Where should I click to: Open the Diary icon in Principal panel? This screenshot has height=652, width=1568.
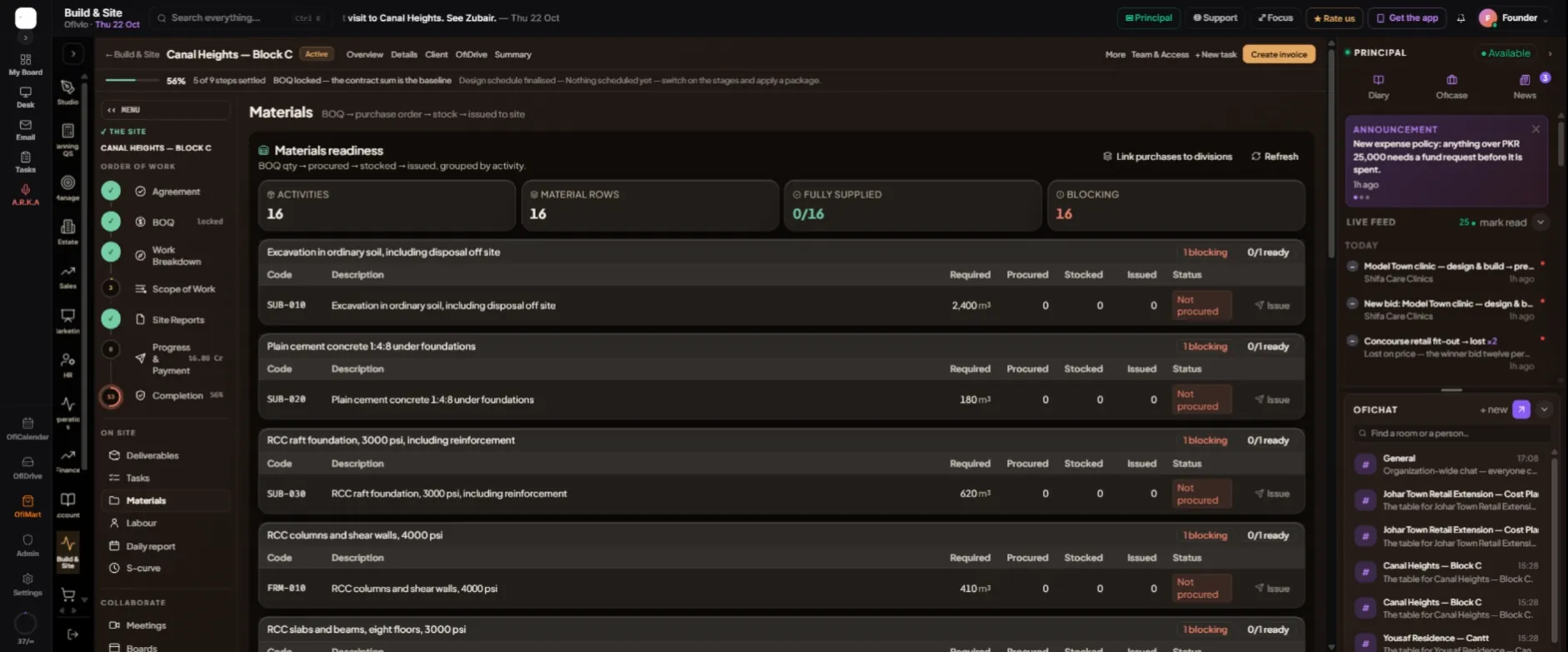click(x=1378, y=87)
